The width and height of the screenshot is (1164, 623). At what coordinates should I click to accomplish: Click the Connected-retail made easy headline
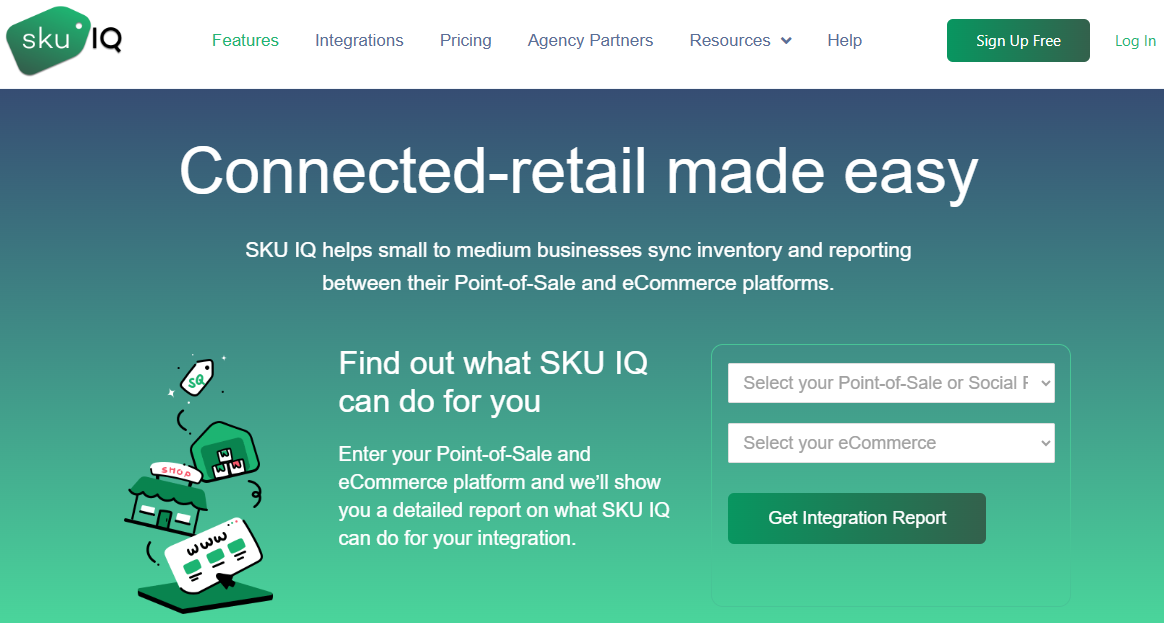(579, 172)
